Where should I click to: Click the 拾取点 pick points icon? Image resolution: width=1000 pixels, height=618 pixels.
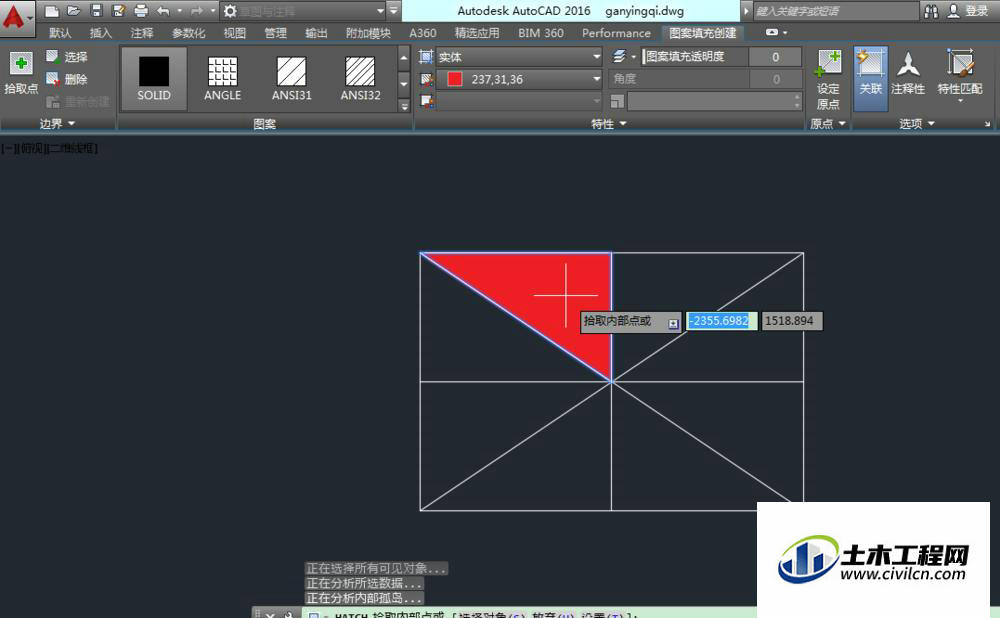(x=21, y=64)
